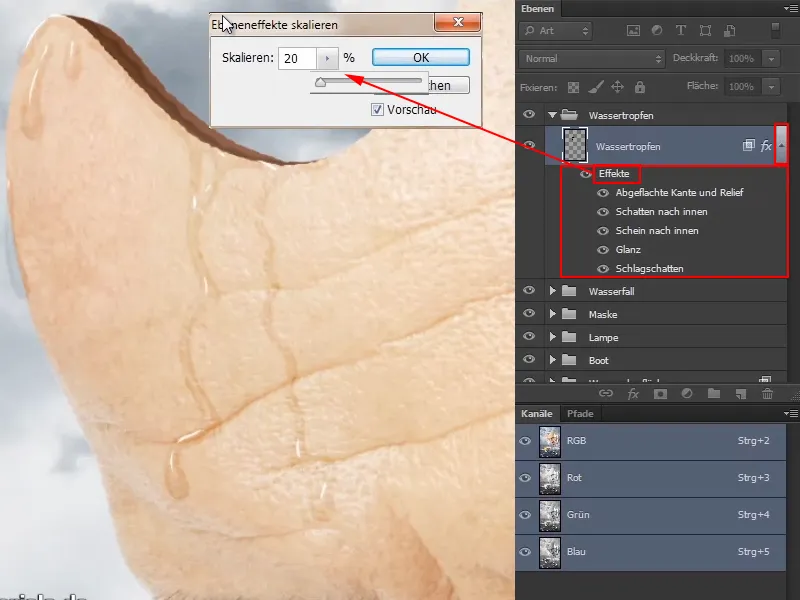Select the type layer filter icon
The width and height of the screenshot is (800, 600).
pos(681,31)
